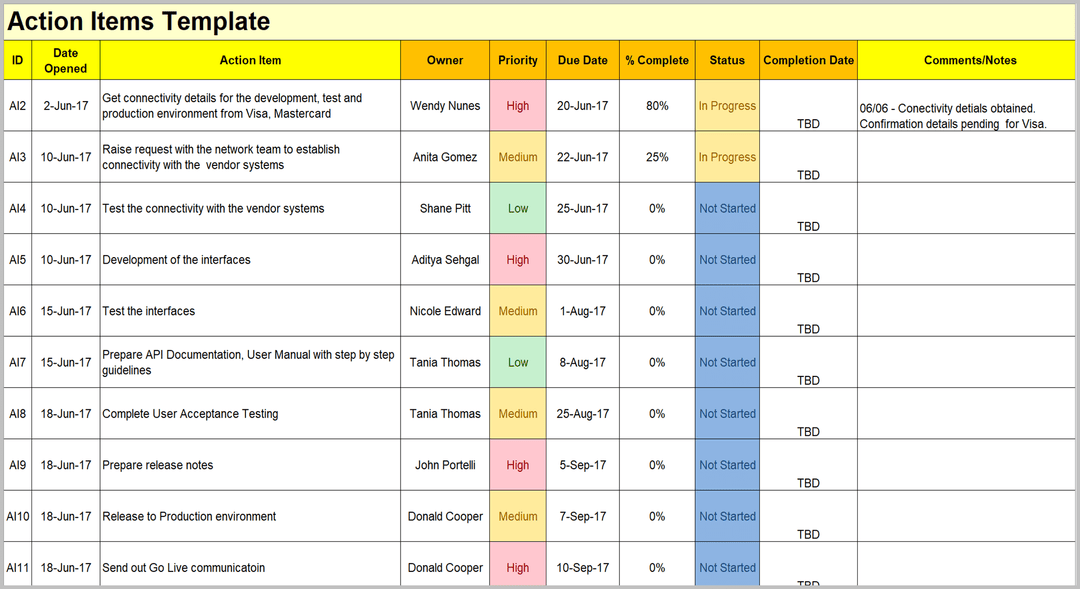Click the High priority cell for AI2
Screen dimensions: 1080x589
[x=518, y=106]
